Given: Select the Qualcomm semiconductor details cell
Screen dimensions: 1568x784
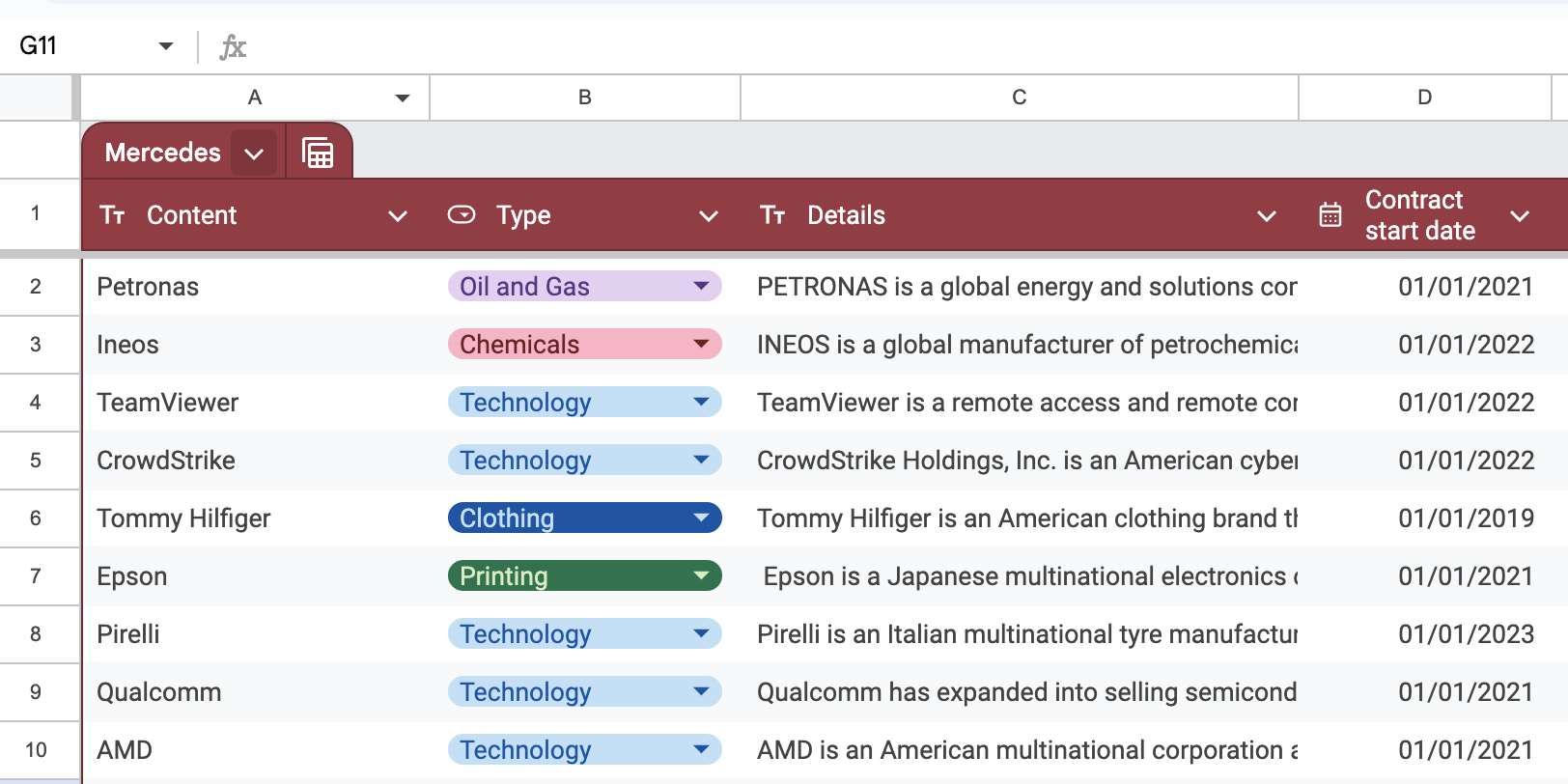Looking at the screenshot, I should [x=1020, y=692].
